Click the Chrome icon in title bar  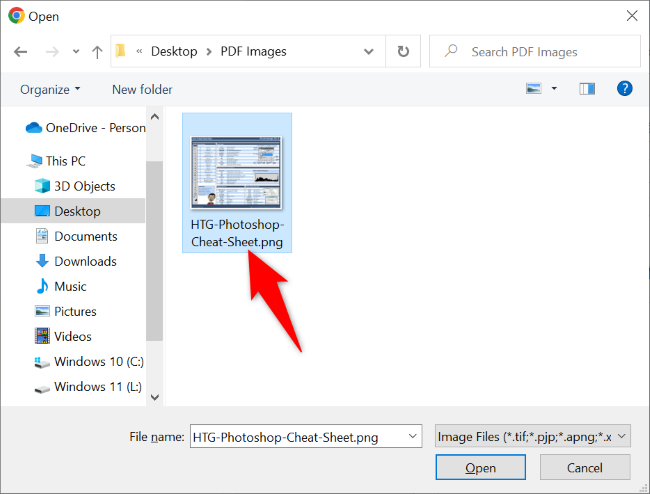pos(16,16)
